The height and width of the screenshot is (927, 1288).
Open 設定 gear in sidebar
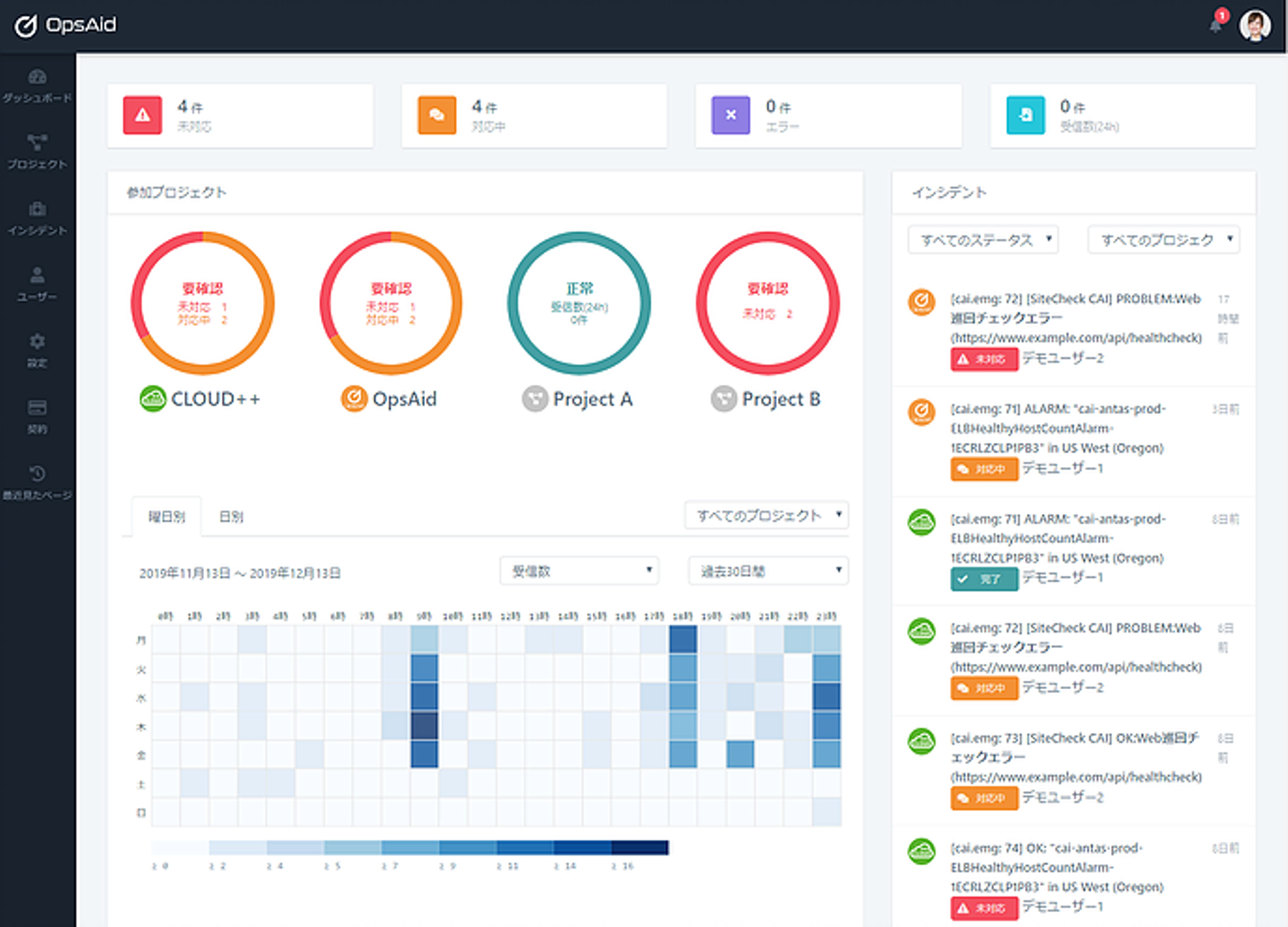tap(38, 351)
